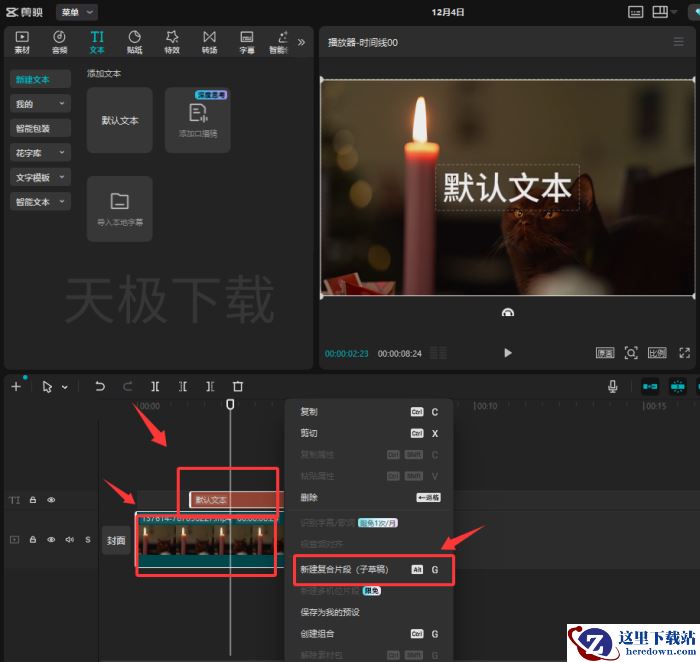
Task: Split the clip at the playhead
Action: tap(155, 386)
